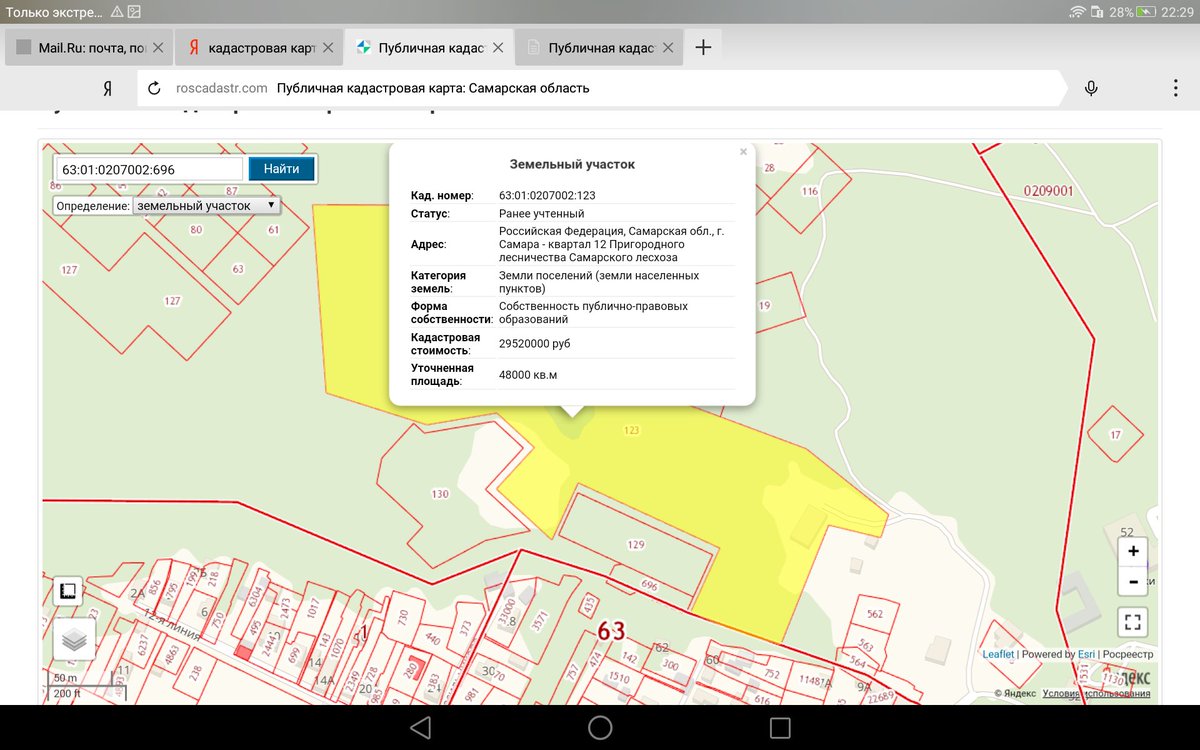1200x750 pixels.
Task: Close the last Публичная кадас tab
Action: click(x=668, y=47)
